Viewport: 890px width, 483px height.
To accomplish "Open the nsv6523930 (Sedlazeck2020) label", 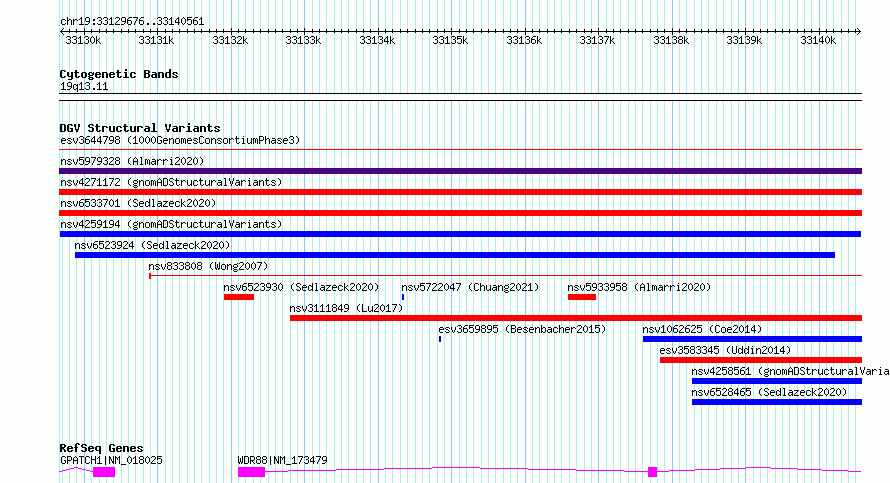I will tap(301, 287).
